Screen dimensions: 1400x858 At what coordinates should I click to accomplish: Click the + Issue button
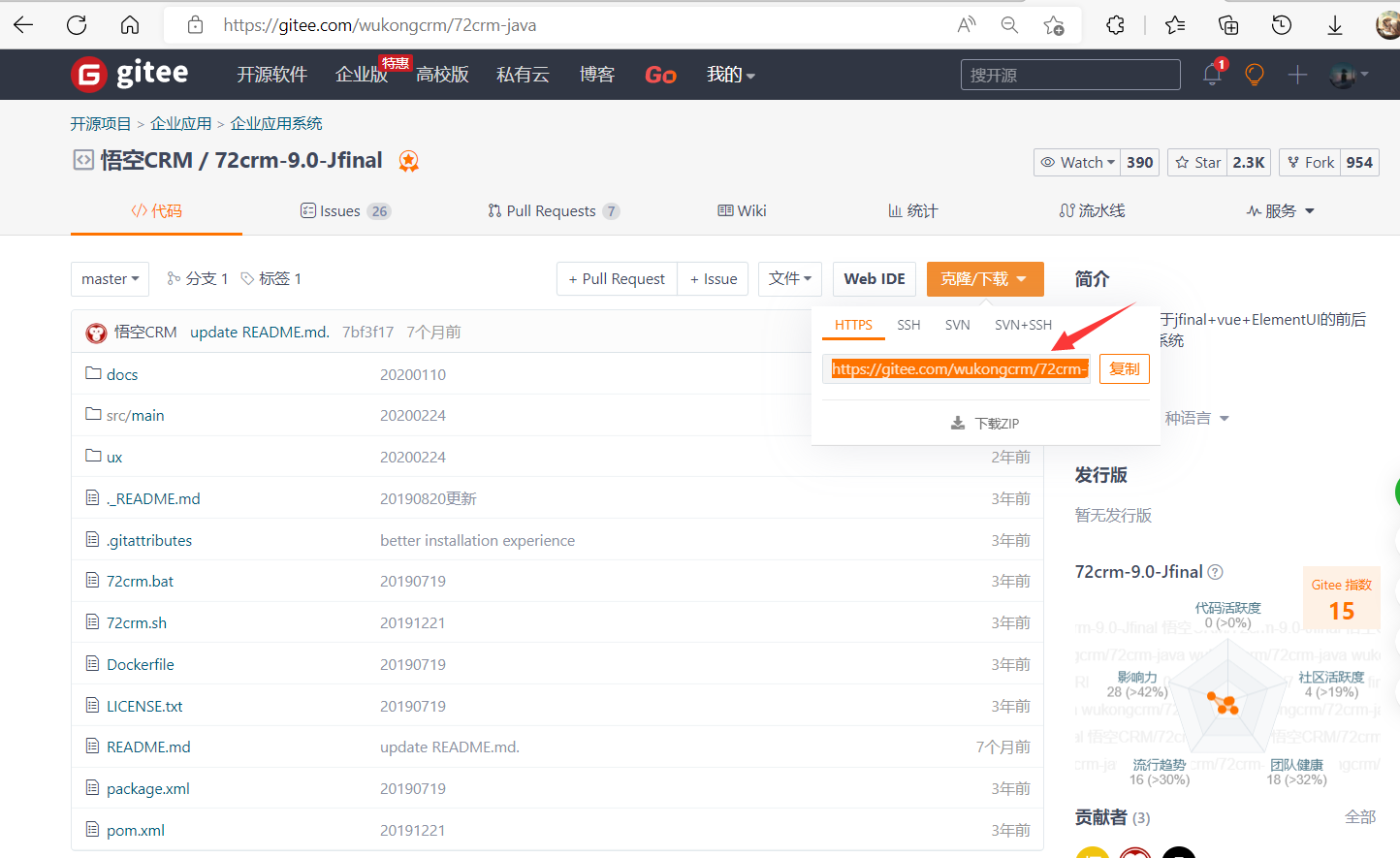tap(713, 279)
